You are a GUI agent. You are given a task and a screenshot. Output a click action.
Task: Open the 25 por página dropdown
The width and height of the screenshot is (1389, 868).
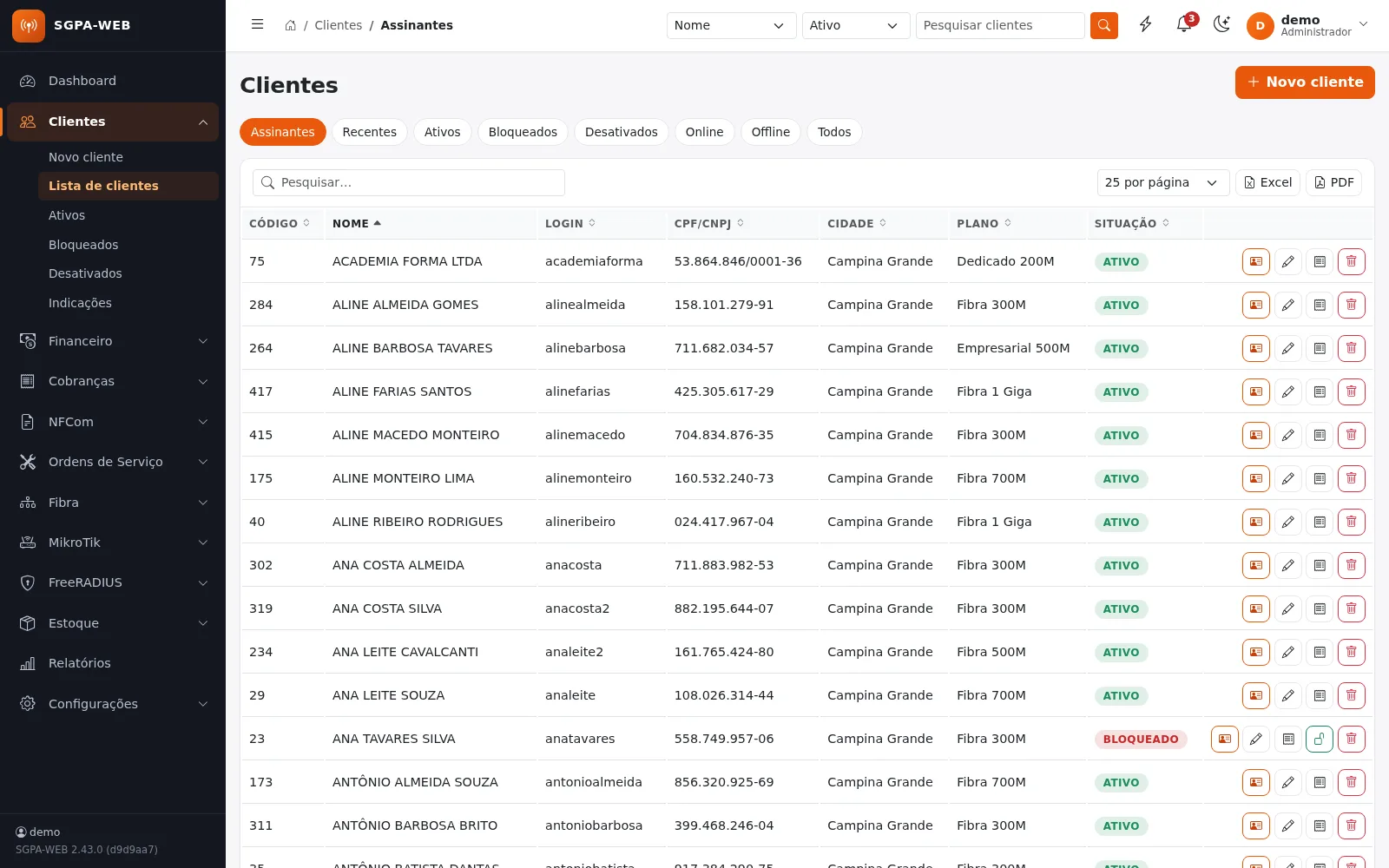1163,182
